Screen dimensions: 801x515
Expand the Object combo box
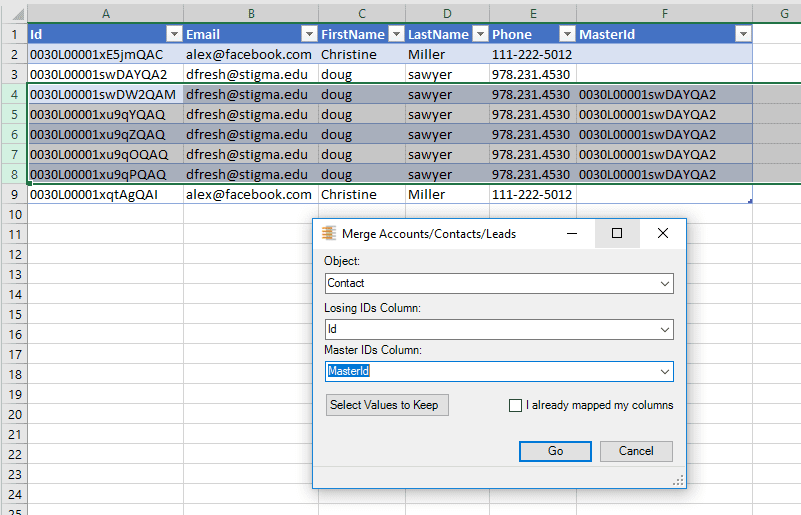point(665,284)
